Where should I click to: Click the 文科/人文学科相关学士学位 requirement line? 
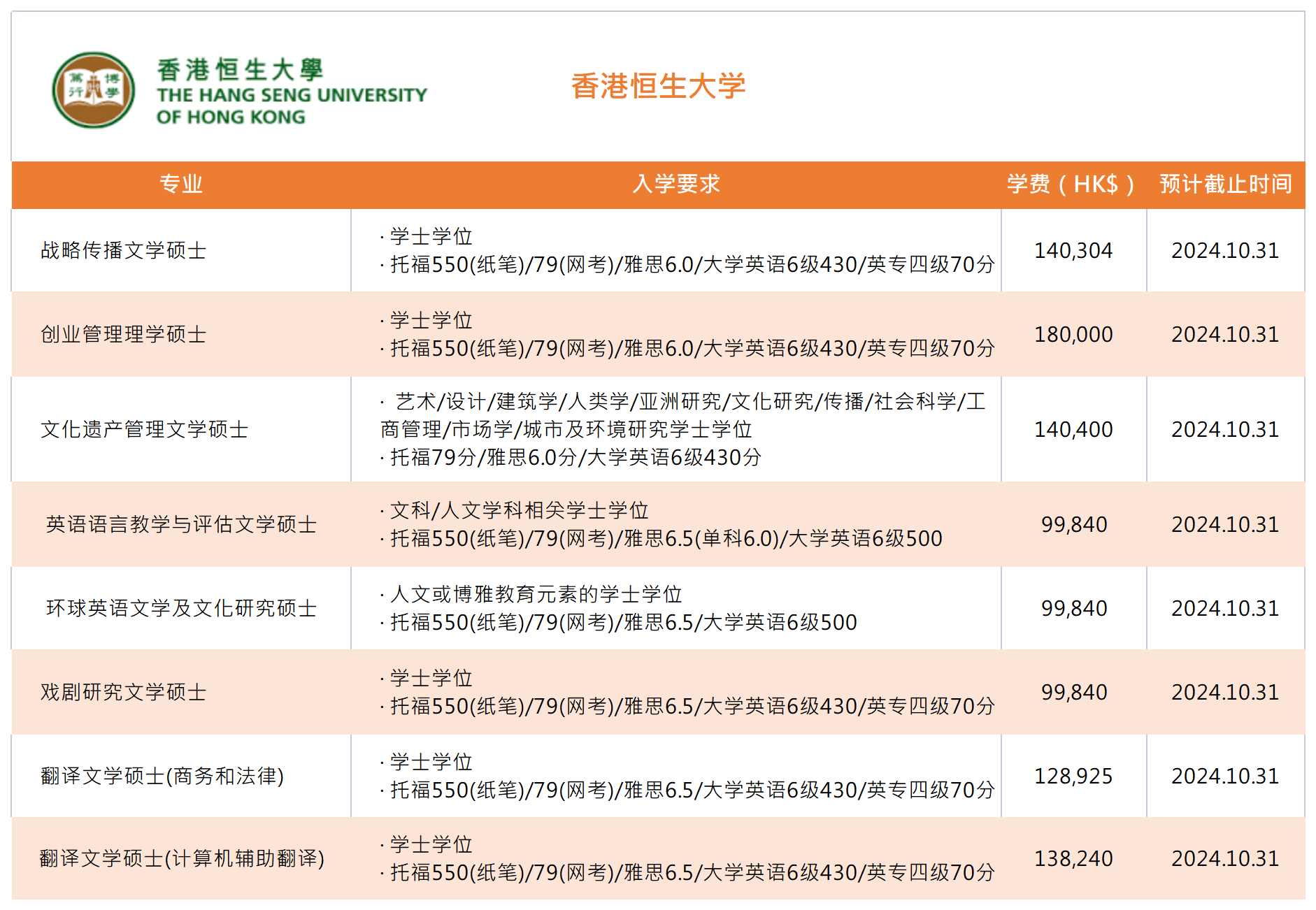(x=515, y=510)
